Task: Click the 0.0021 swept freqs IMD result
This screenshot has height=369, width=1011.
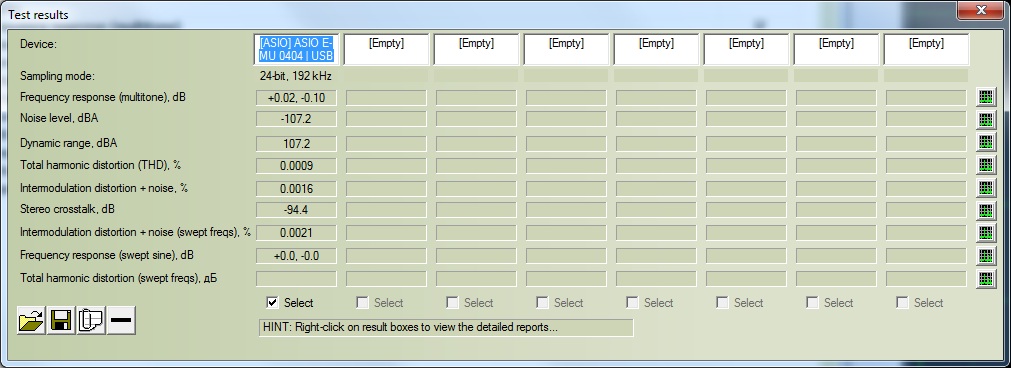Action: pyautogui.click(x=296, y=233)
